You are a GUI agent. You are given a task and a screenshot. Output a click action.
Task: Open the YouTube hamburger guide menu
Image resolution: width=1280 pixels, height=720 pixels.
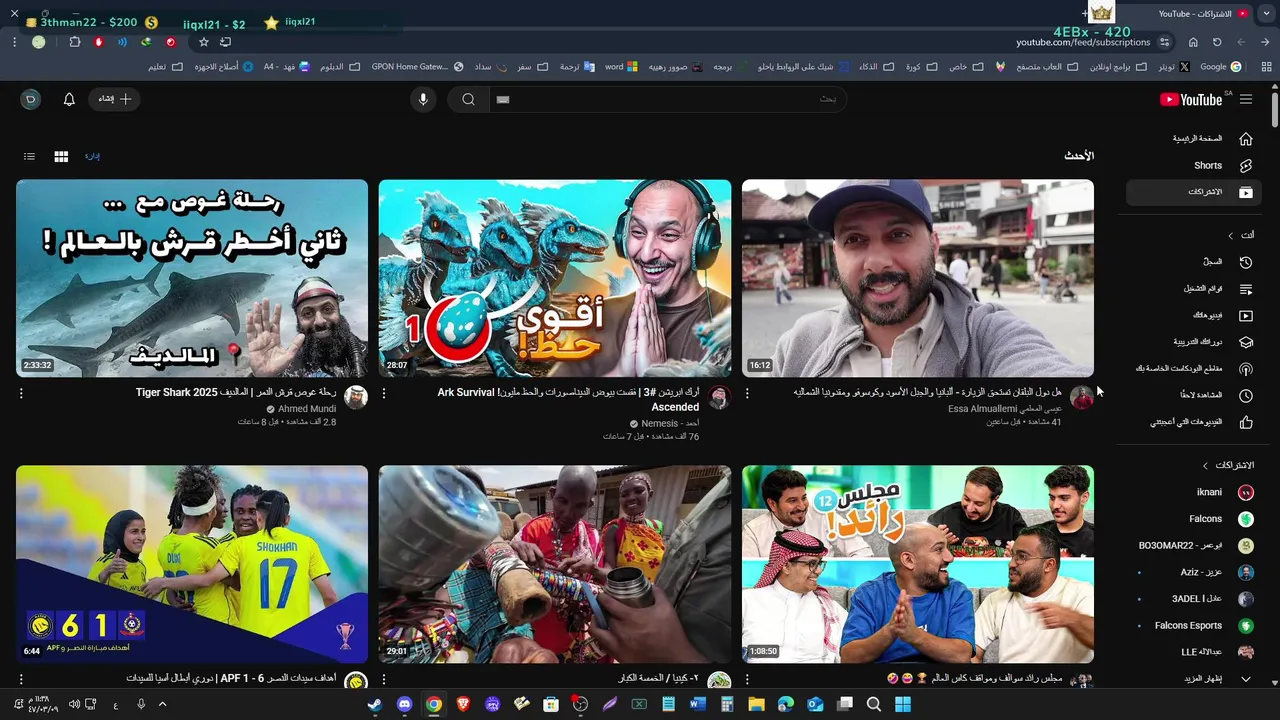pyautogui.click(x=1245, y=99)
